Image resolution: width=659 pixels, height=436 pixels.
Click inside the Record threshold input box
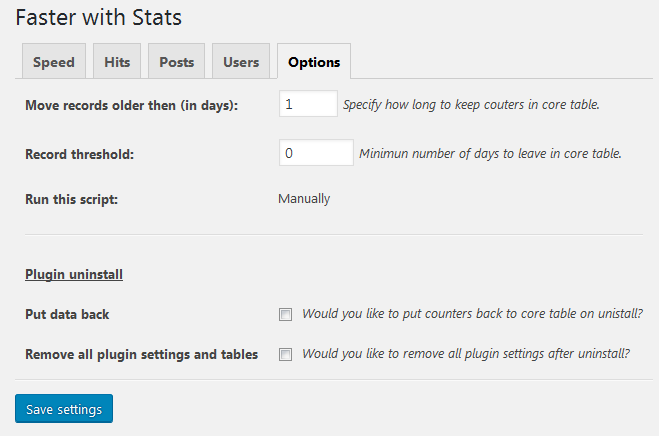point(316,153)
